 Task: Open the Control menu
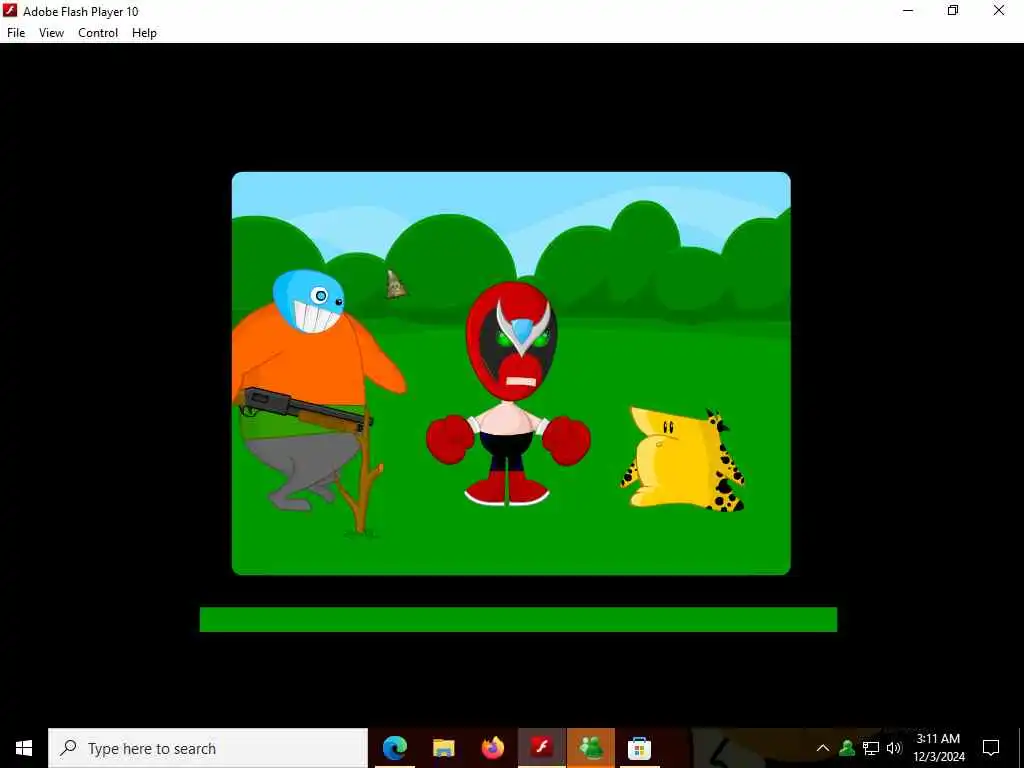(x=98, y=33)
